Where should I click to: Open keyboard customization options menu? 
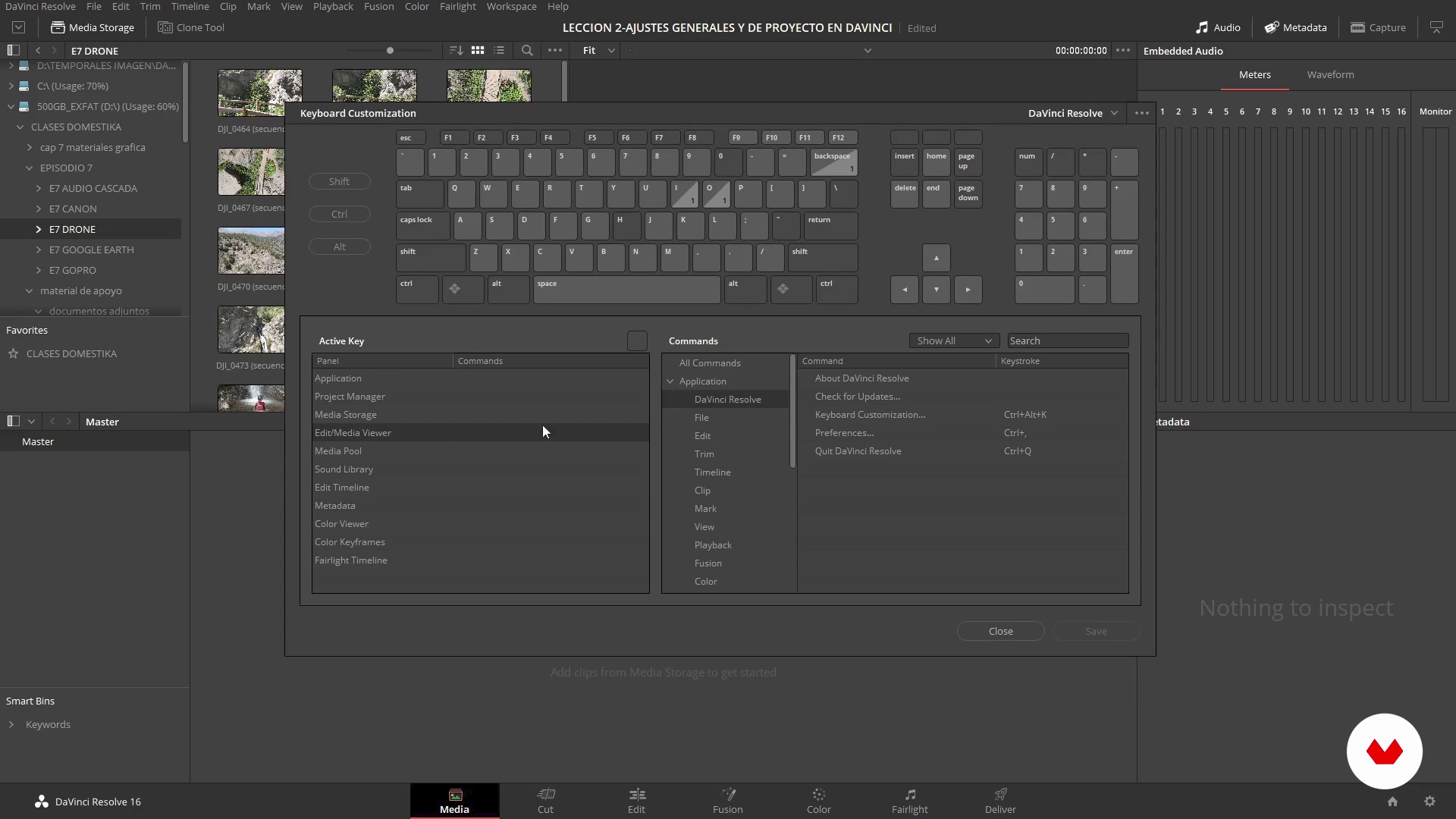tap(1142, 113)
